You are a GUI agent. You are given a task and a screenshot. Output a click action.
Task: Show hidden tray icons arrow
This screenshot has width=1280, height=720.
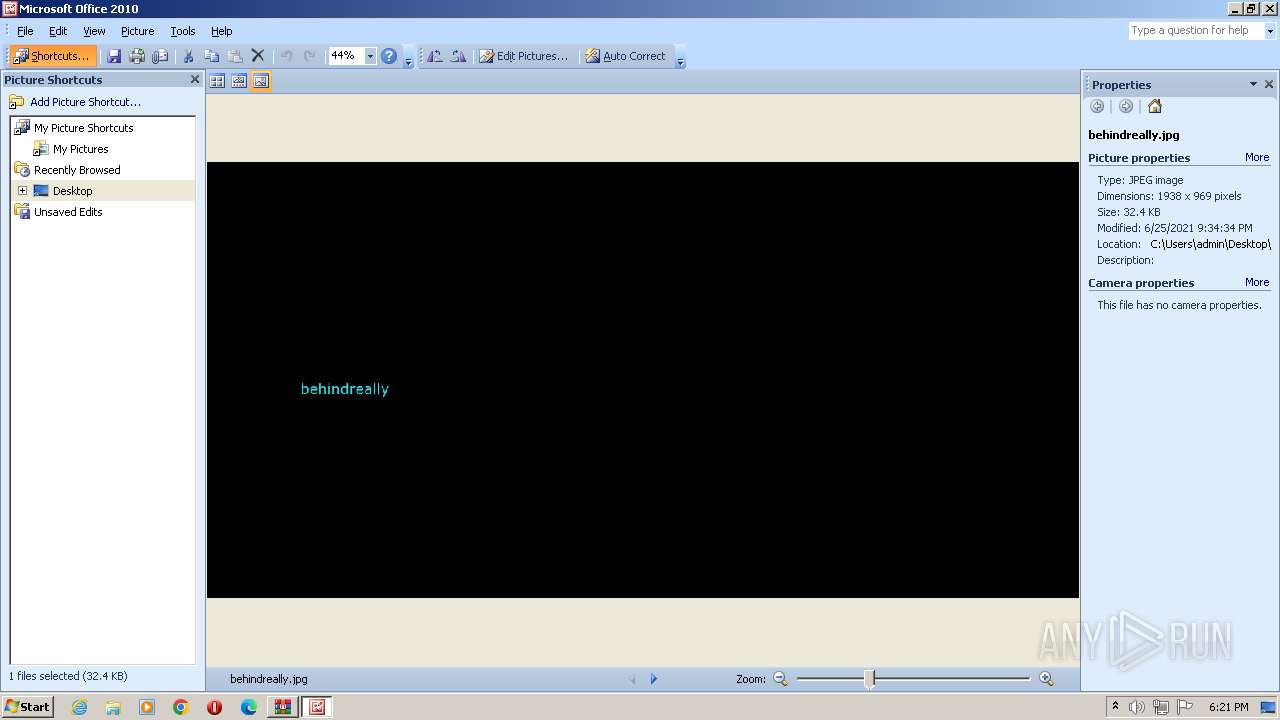click(1116, 707)
